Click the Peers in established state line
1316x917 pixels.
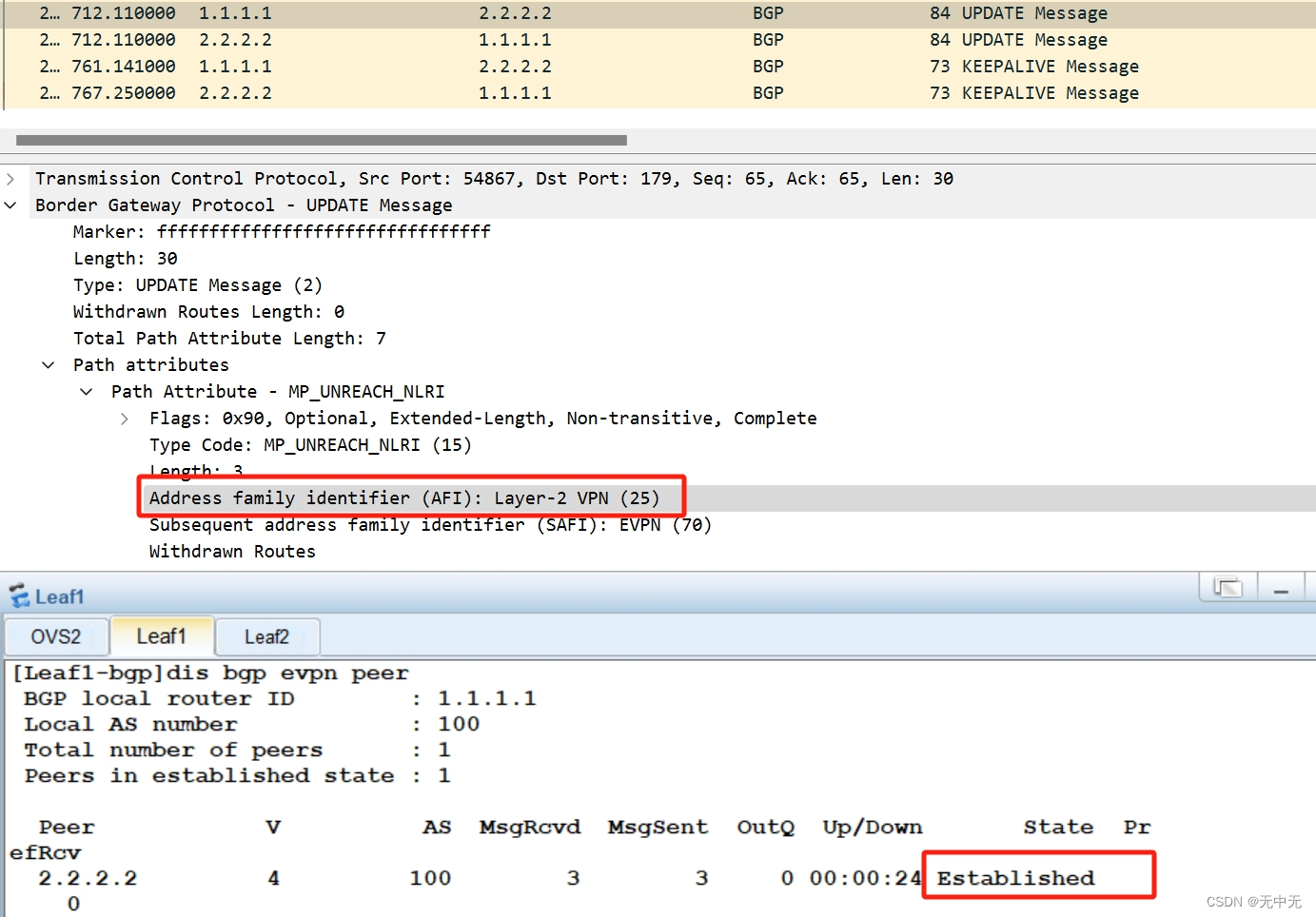click(237, 775)
